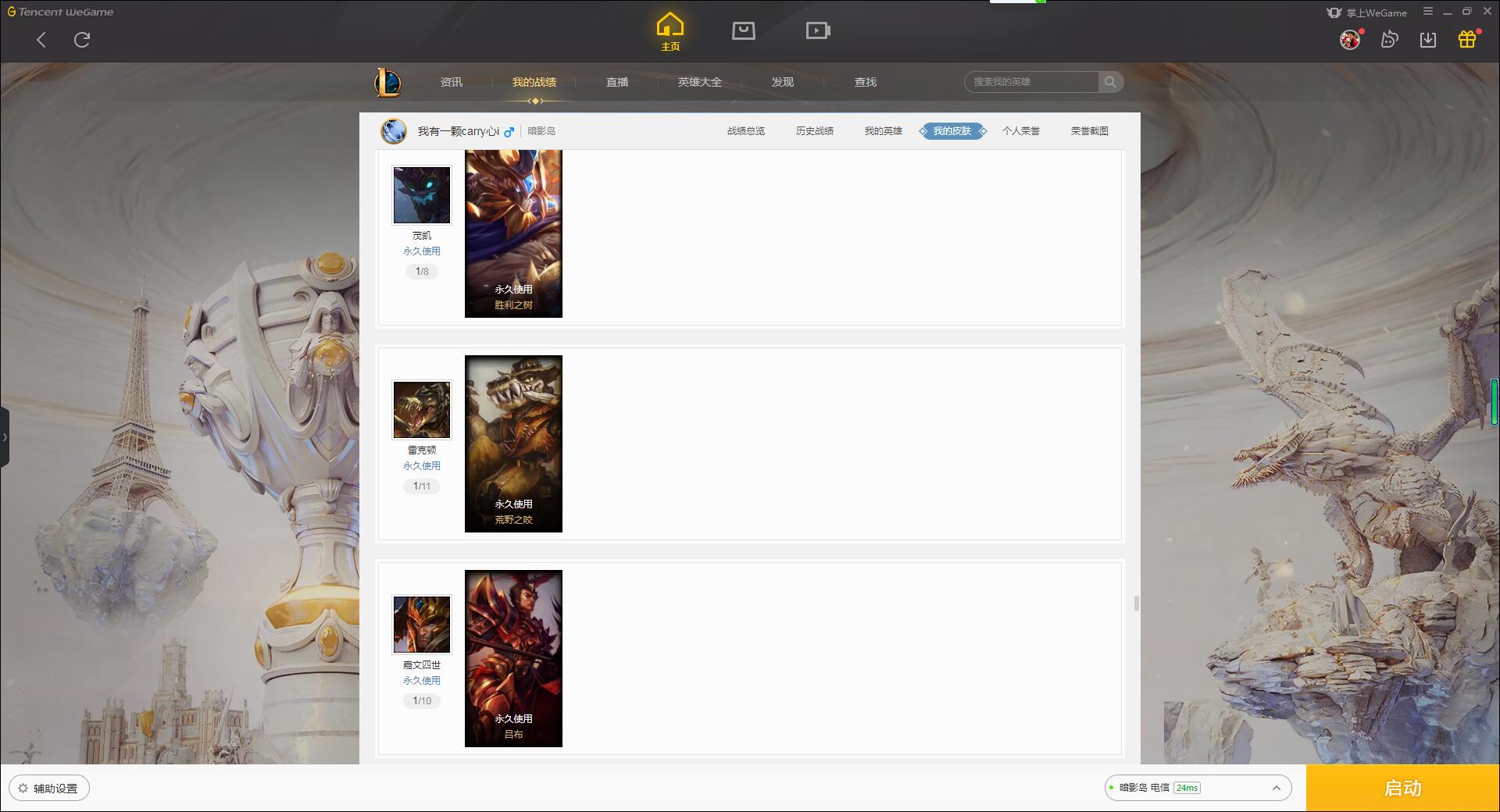
Task: Click the League of Legends logo icon
Action: [x=387, y=82]
